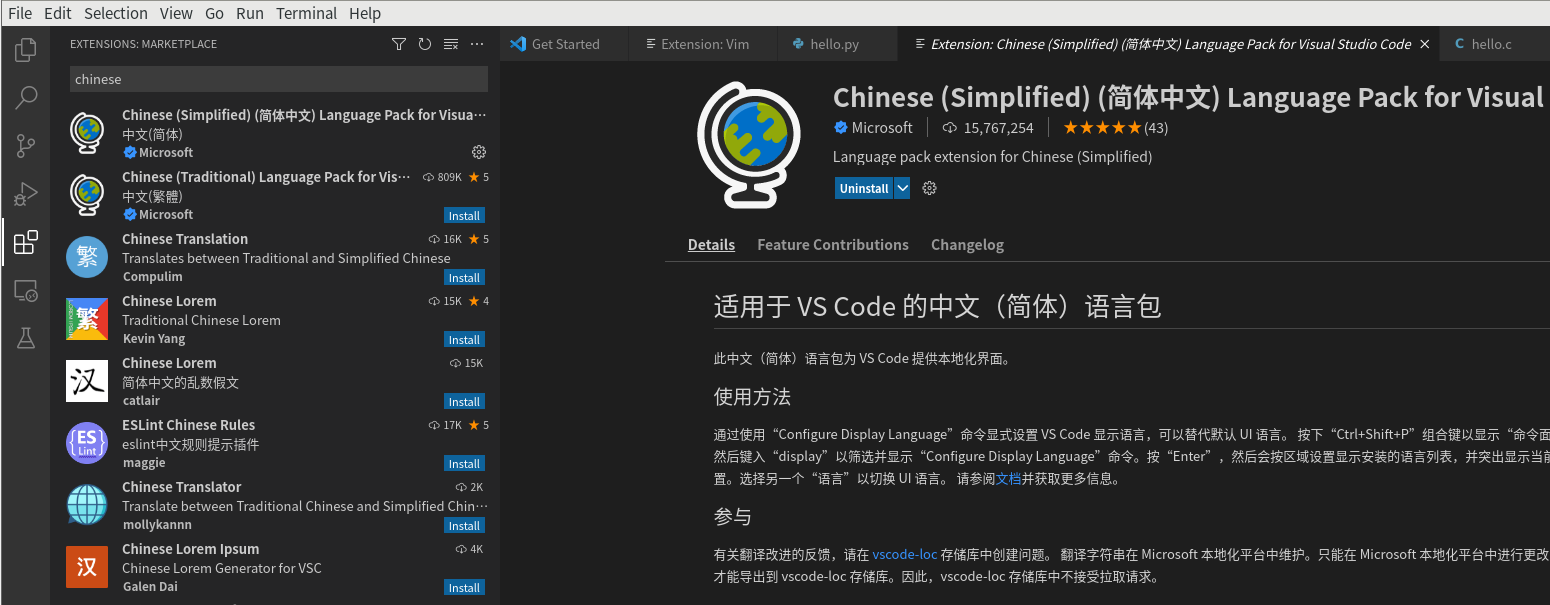Open Run and Debug view
This screenshot has height=605, width=1550.
[x=26, y=194]
